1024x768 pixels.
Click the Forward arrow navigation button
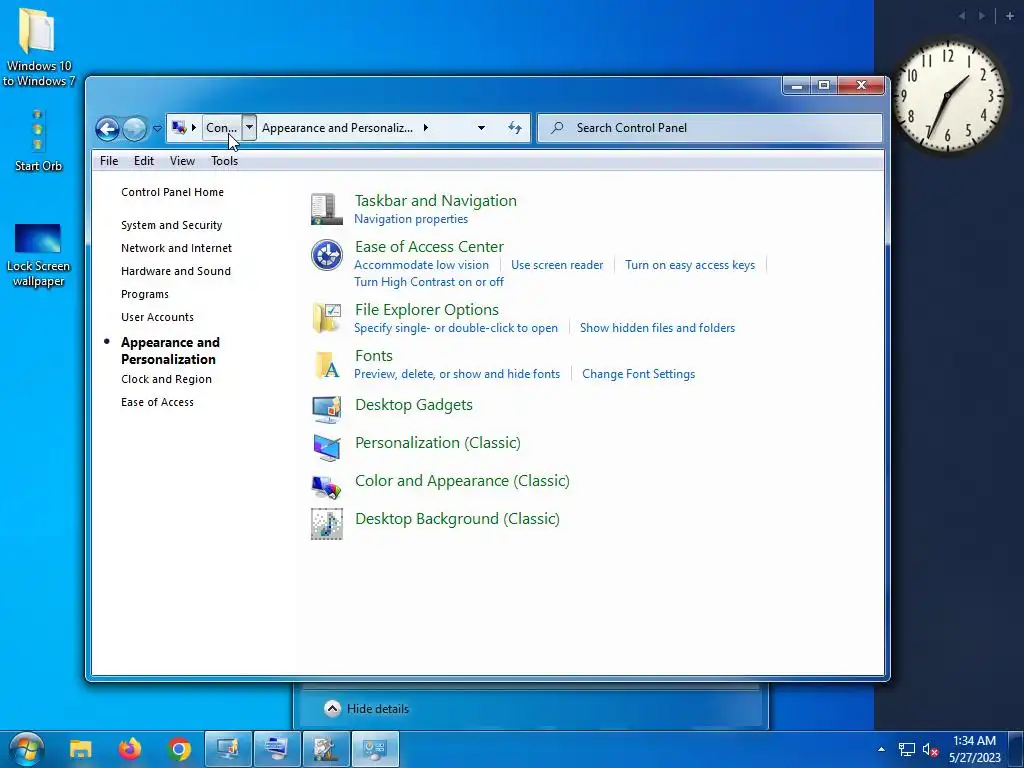click(x=135, y=129)
